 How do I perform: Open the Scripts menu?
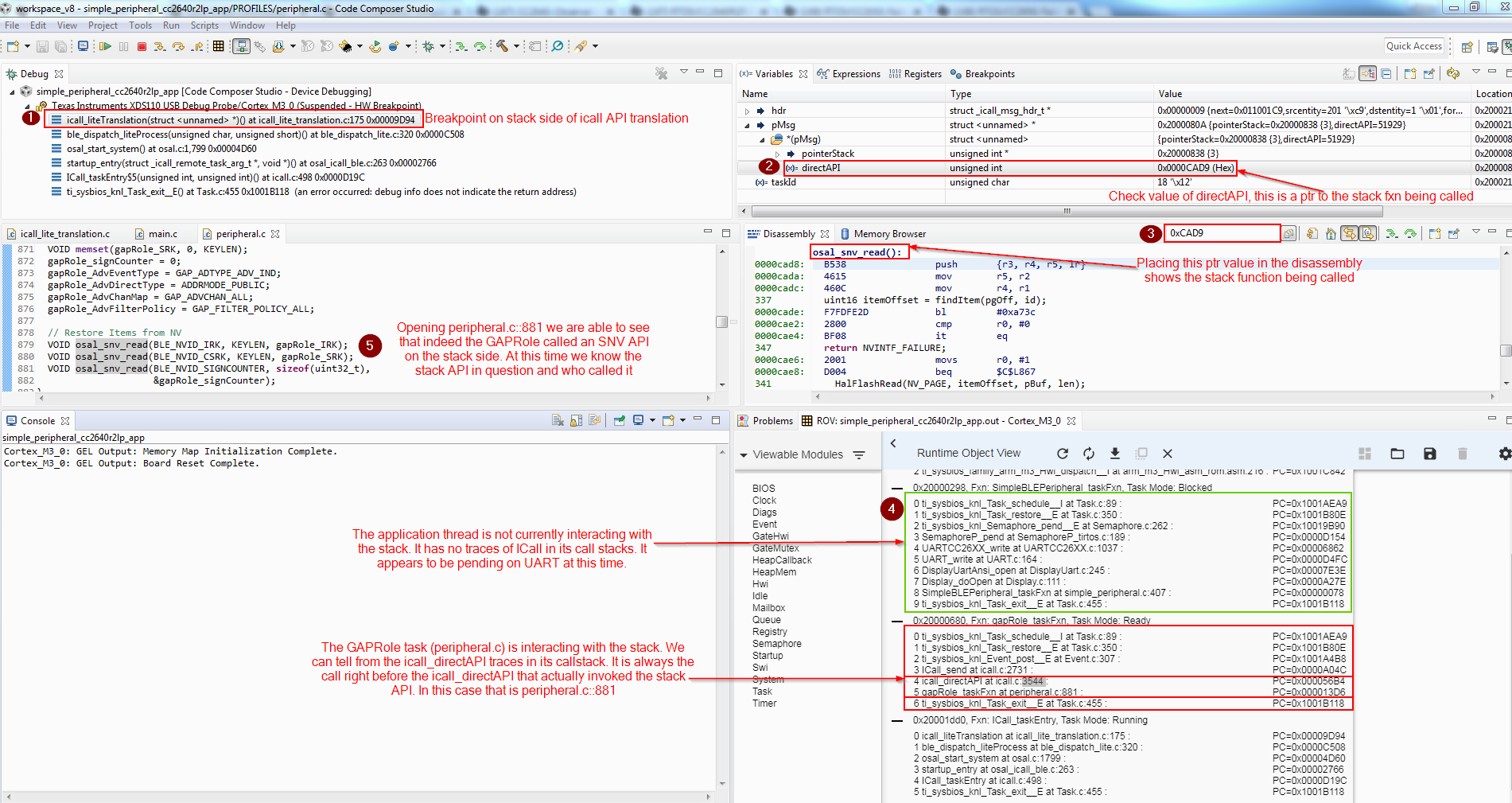coord(204,25)
